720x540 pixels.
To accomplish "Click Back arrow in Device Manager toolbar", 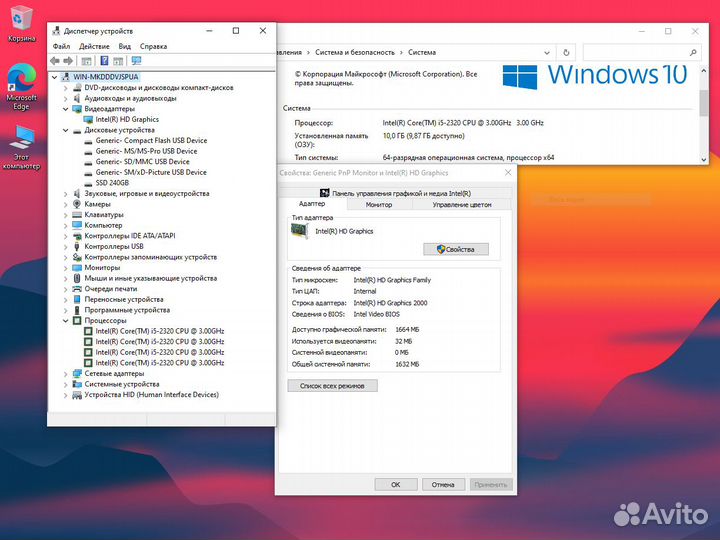I will coord(55,61).
